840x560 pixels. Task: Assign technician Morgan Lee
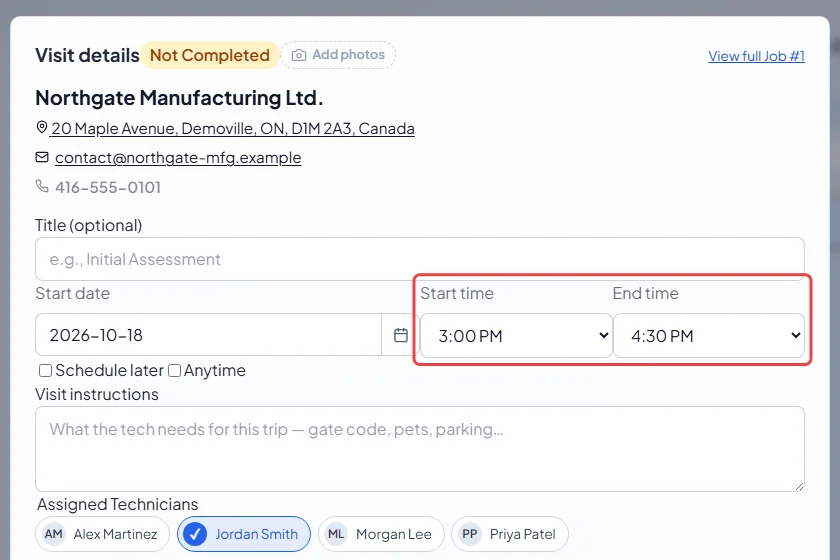(381, 534)
